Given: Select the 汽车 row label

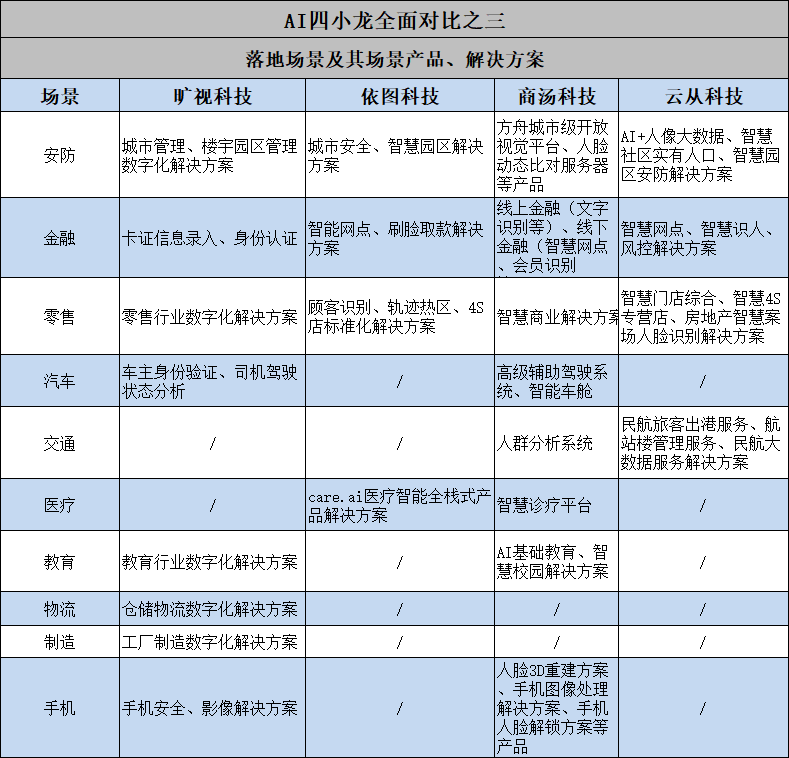Looking at the screenshot, I should [60, 381].
